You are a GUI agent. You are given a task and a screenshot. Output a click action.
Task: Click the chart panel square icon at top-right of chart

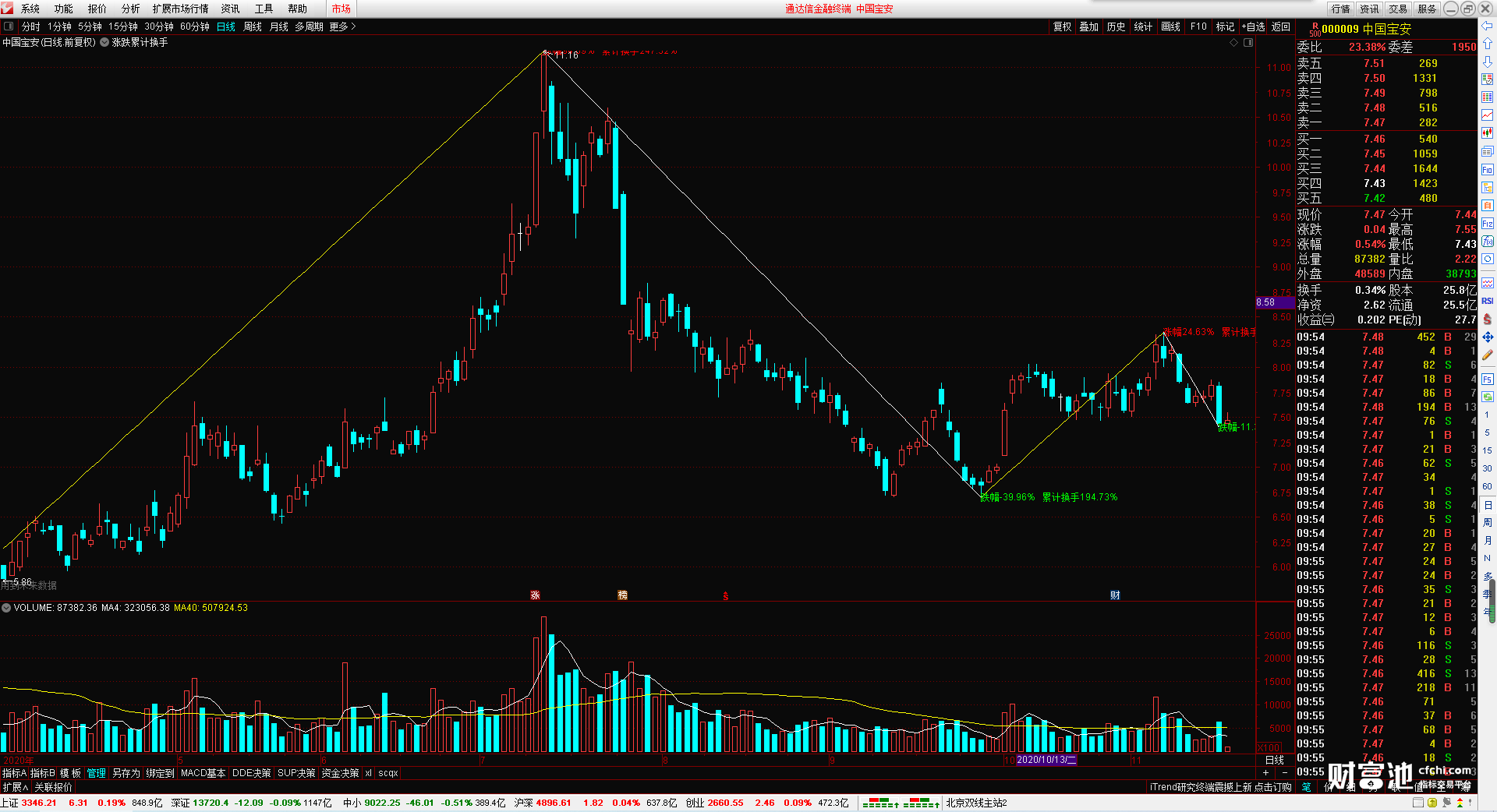tap(1248, 43)
